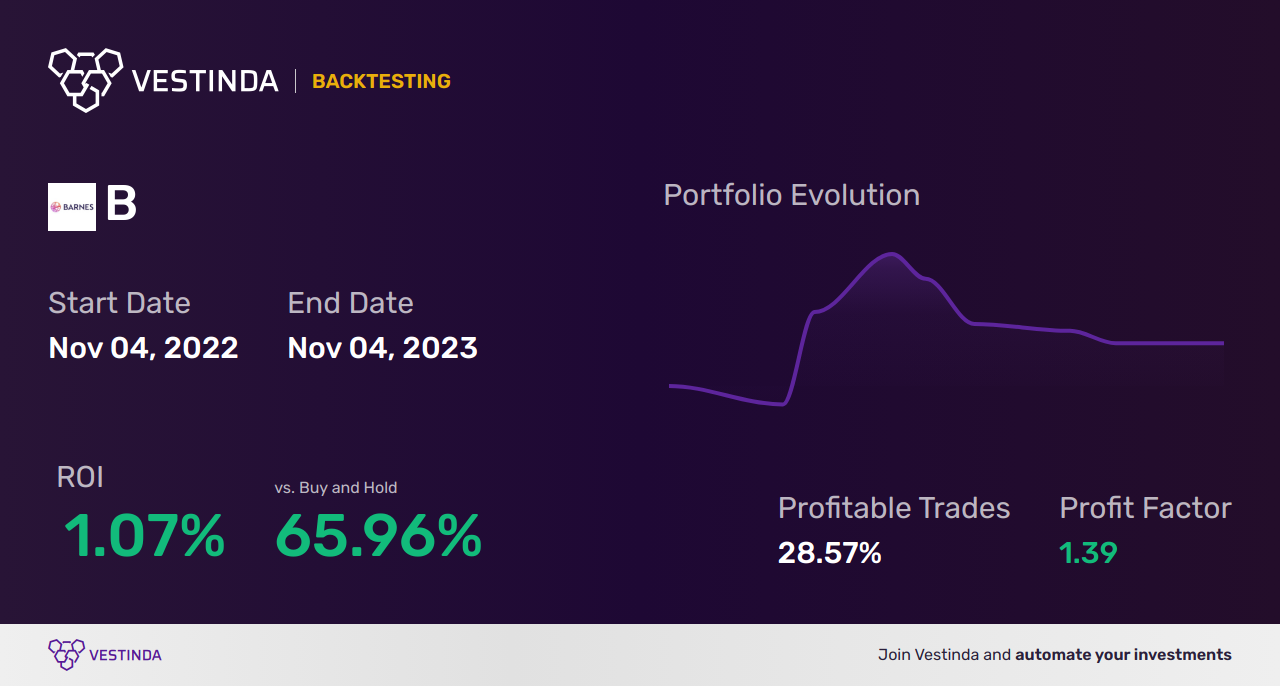
Task: Click the ROI label
Action: (x=80, y=477)
